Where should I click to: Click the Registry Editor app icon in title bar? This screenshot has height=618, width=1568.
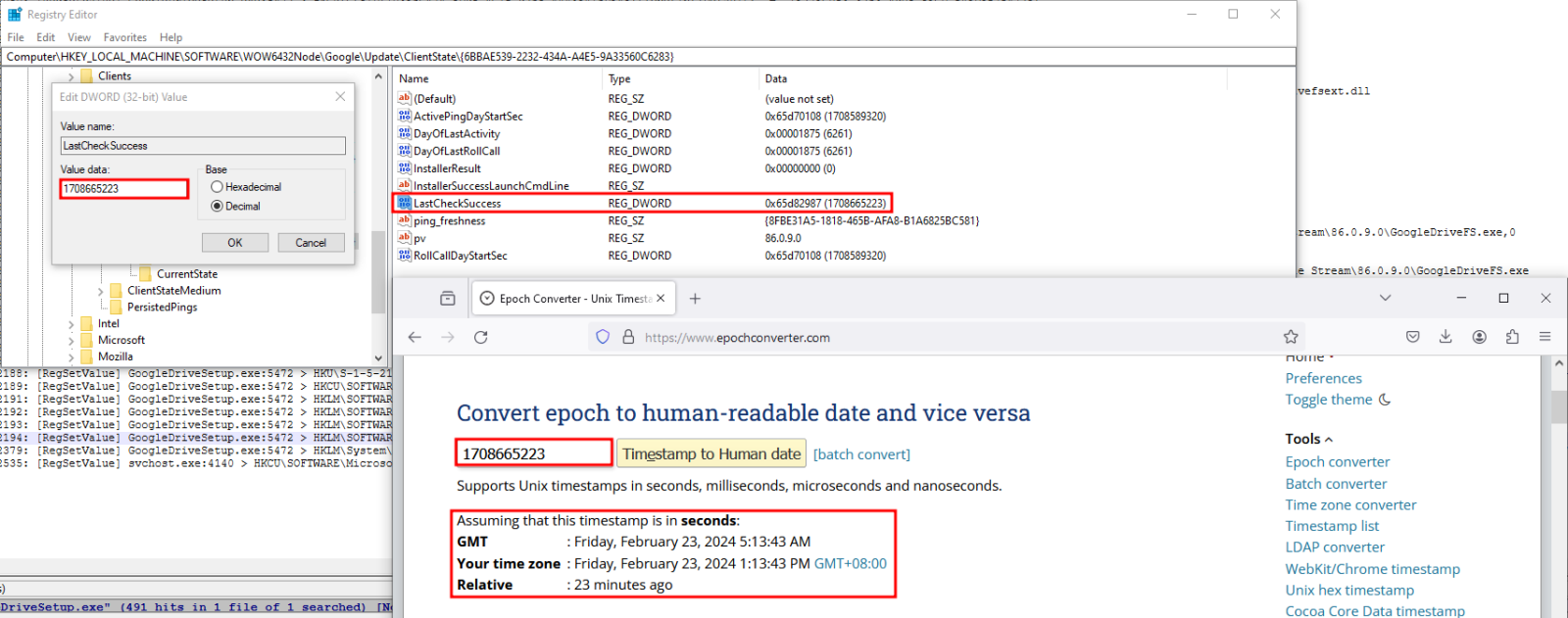coord(15,15)
